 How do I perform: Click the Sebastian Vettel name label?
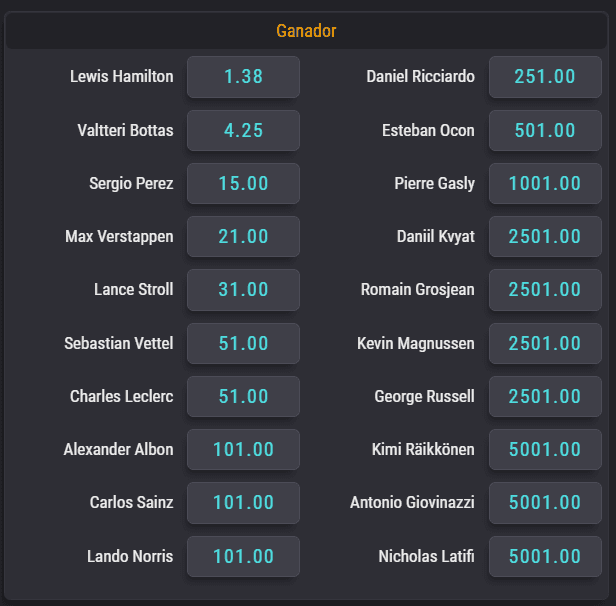click(x=119, y=343)
